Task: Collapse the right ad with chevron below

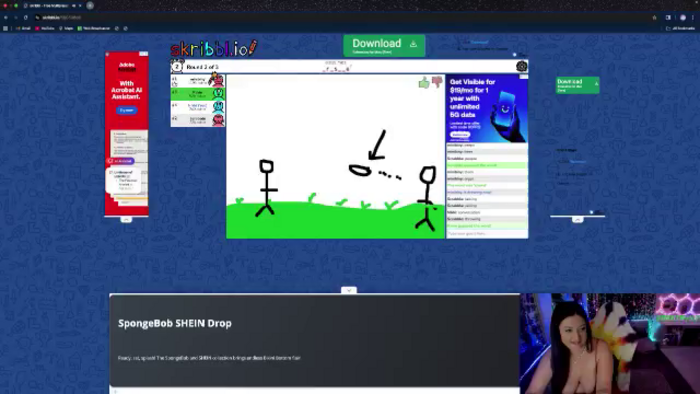Action: click(x=577, y=220)
